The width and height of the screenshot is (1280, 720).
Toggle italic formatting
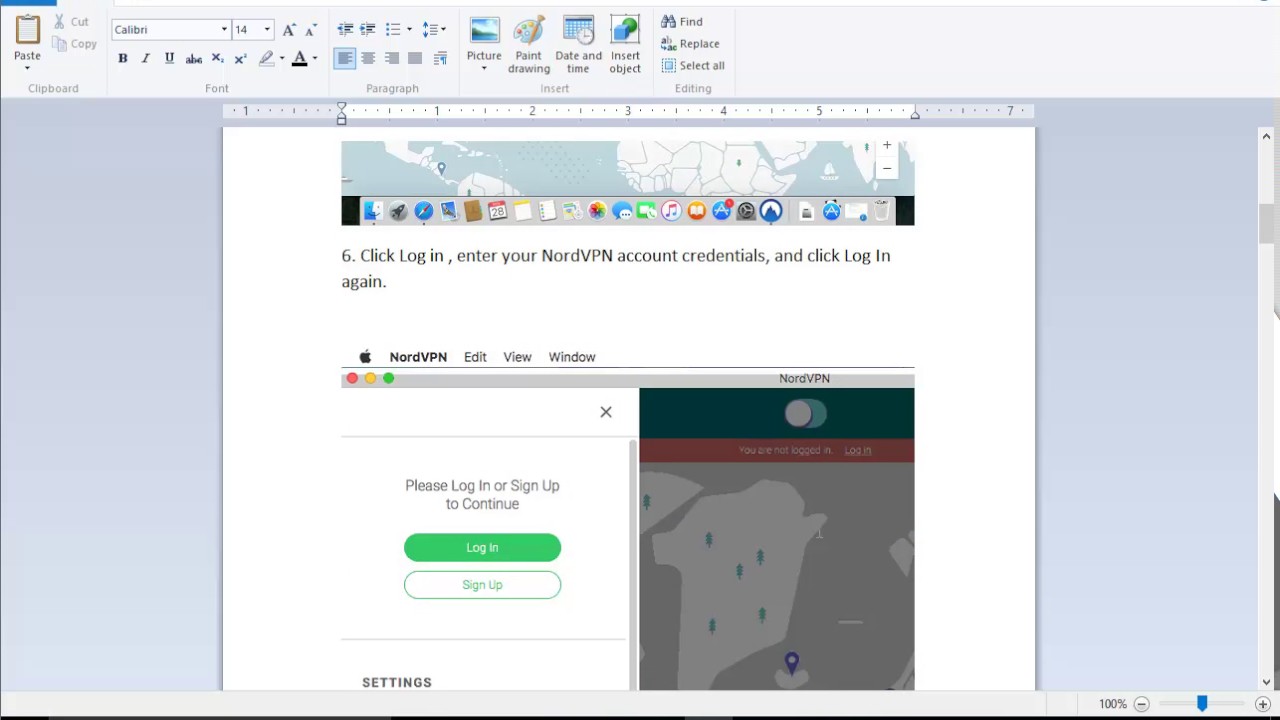[145, 59]
